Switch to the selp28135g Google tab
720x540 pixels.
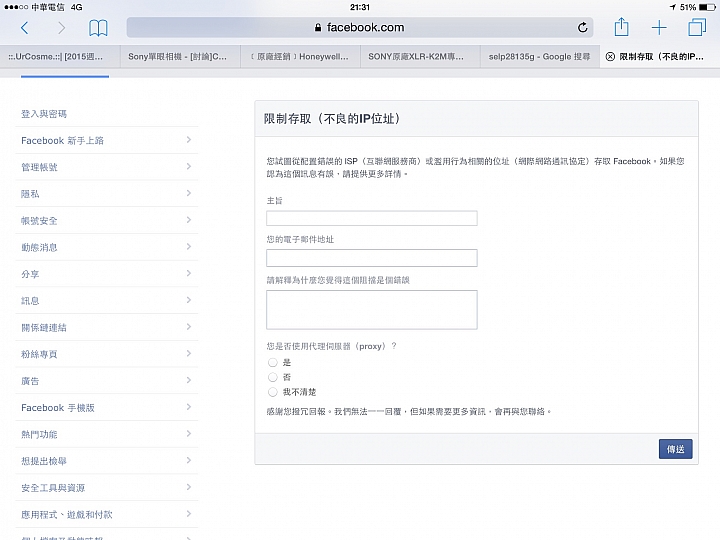(x=540, y=56)
